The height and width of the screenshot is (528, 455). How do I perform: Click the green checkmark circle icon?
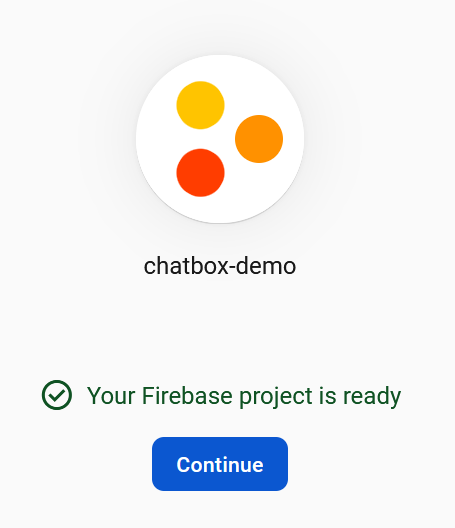(x=57, y=395)
